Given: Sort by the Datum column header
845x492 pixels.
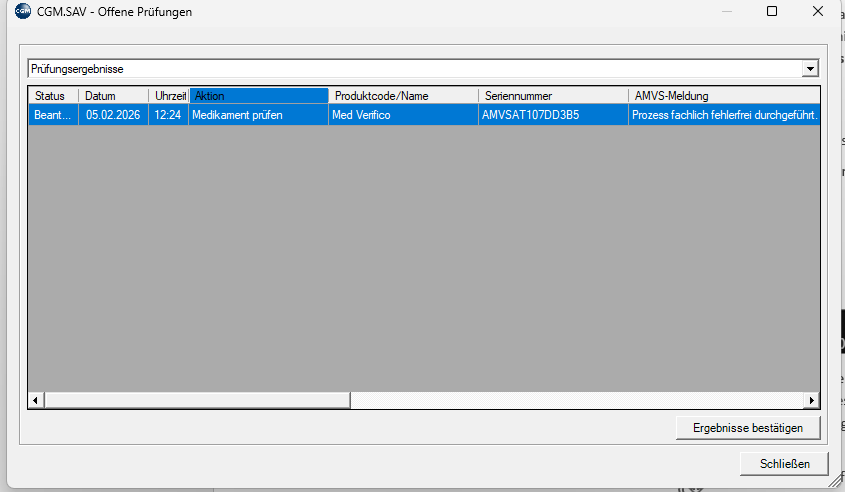Looking at the screenshot, I should pos(113,96).
